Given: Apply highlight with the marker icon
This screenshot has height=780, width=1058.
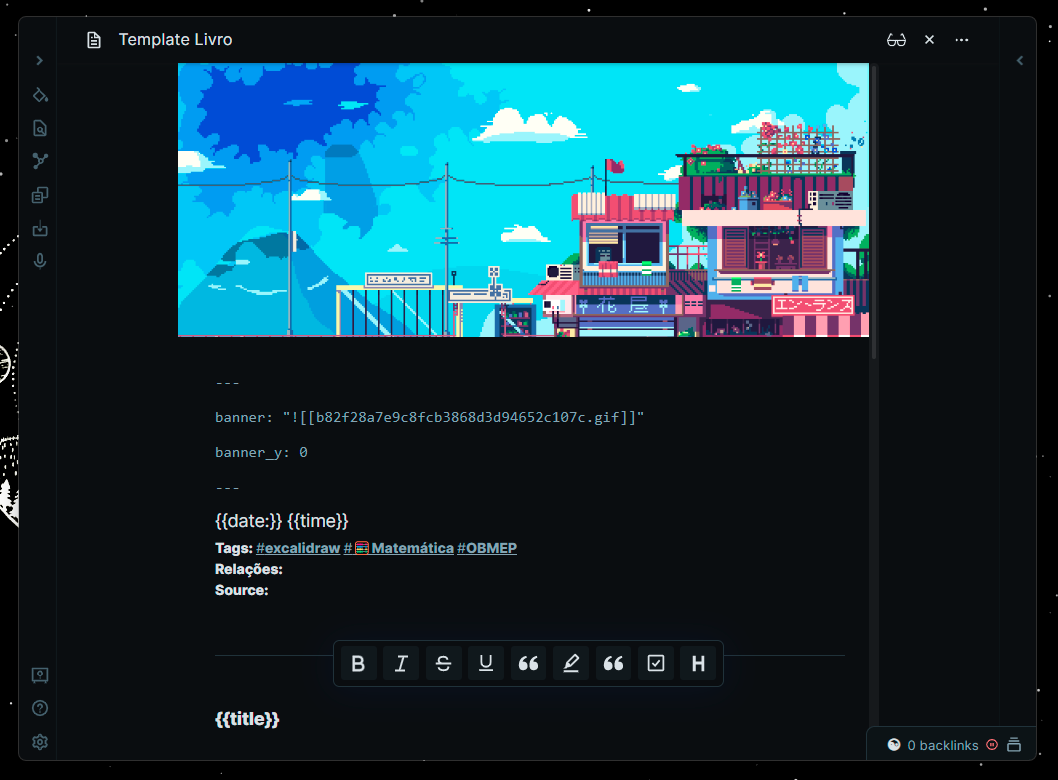Looking at the screenshot, I should (571, 664).
